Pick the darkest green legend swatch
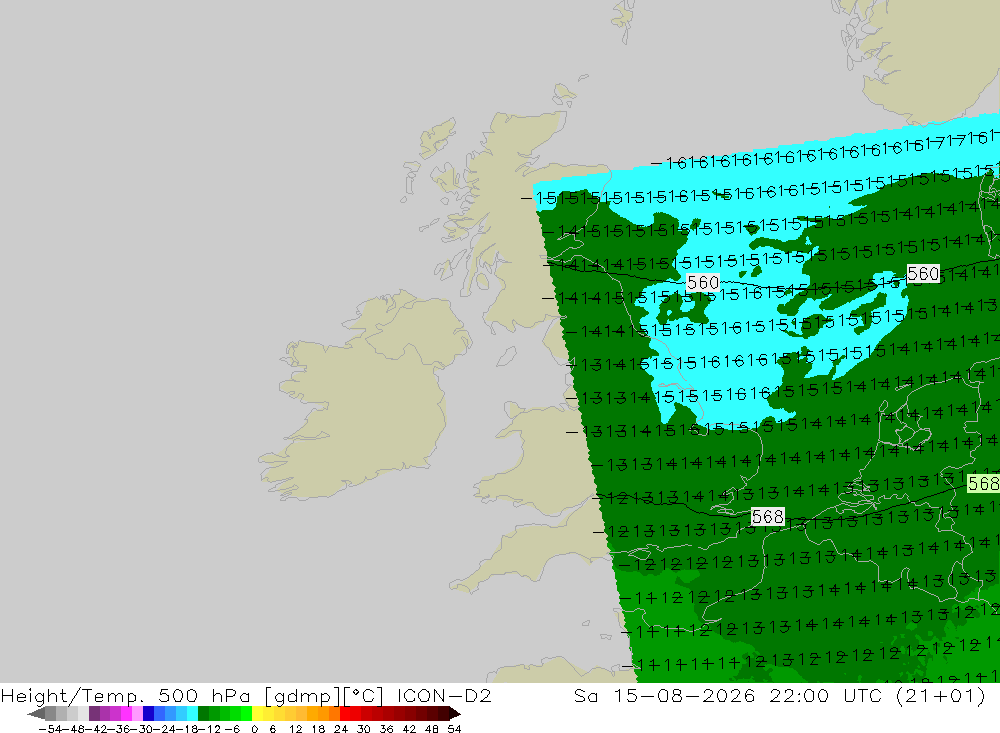1000x733 pixels. pos(203,714)
